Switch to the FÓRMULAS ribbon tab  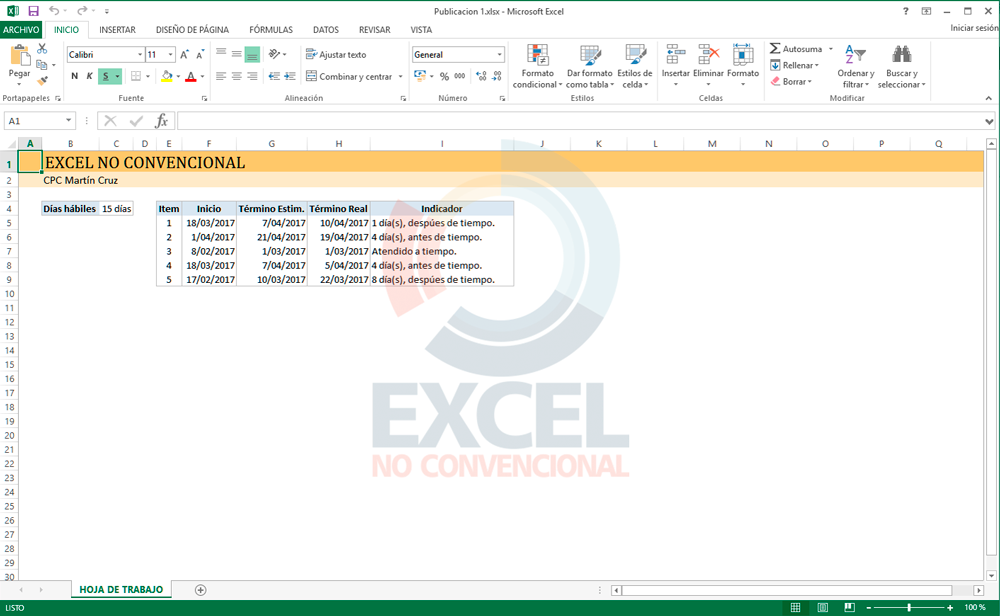pyautogui.click(x=271, y=30)
